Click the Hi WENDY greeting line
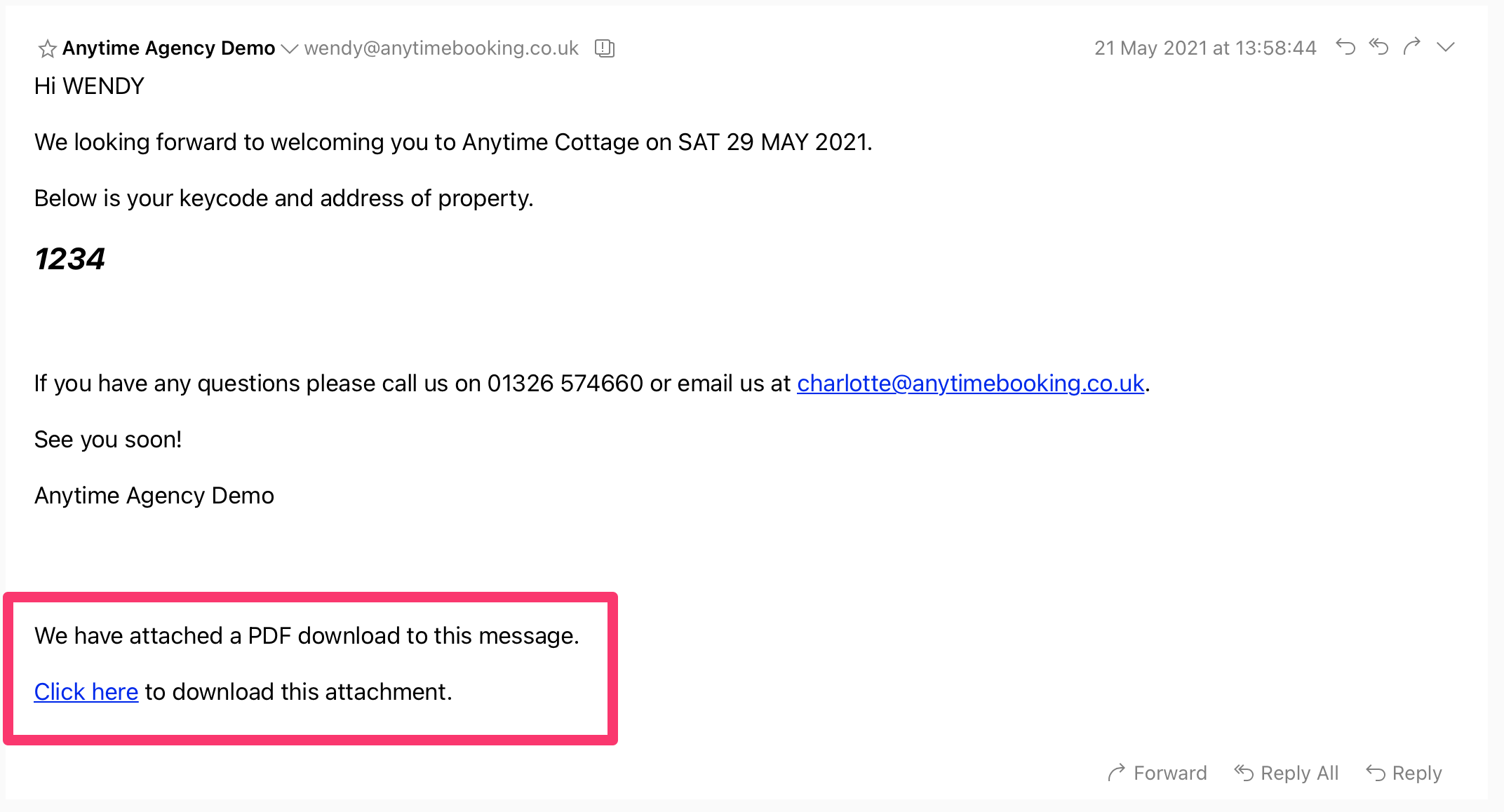This screenshot has width=1504, height=812. pyautogui.click(x=89, y=86)
